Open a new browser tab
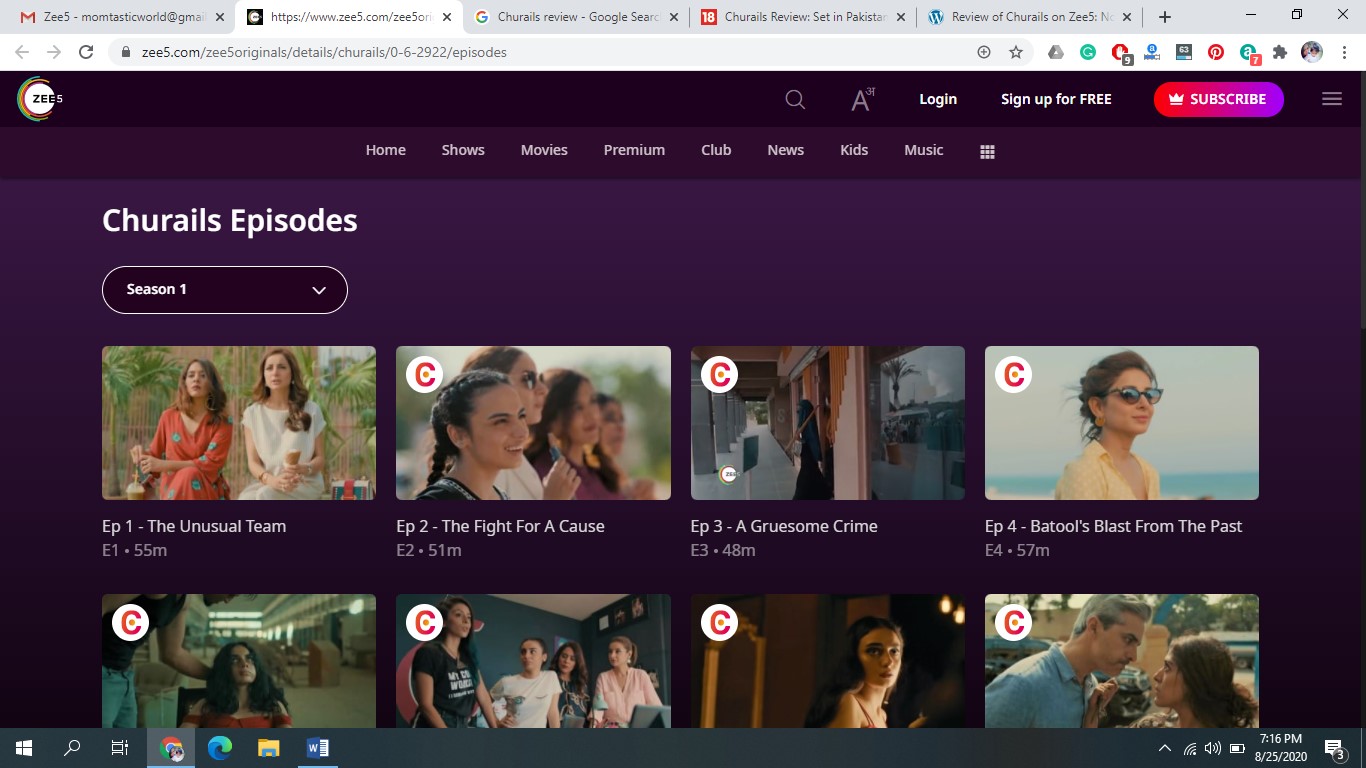The image size is (1366, 768). point(1165,17)
